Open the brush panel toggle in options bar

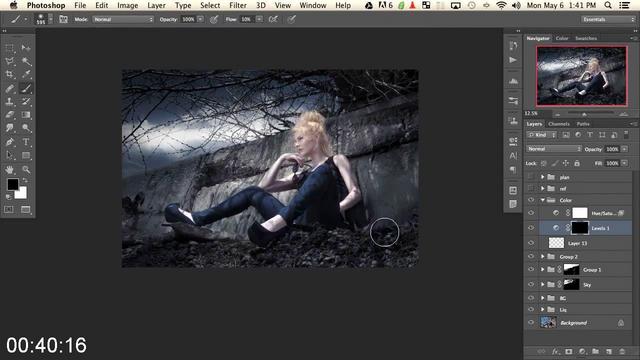pos(63,19)
